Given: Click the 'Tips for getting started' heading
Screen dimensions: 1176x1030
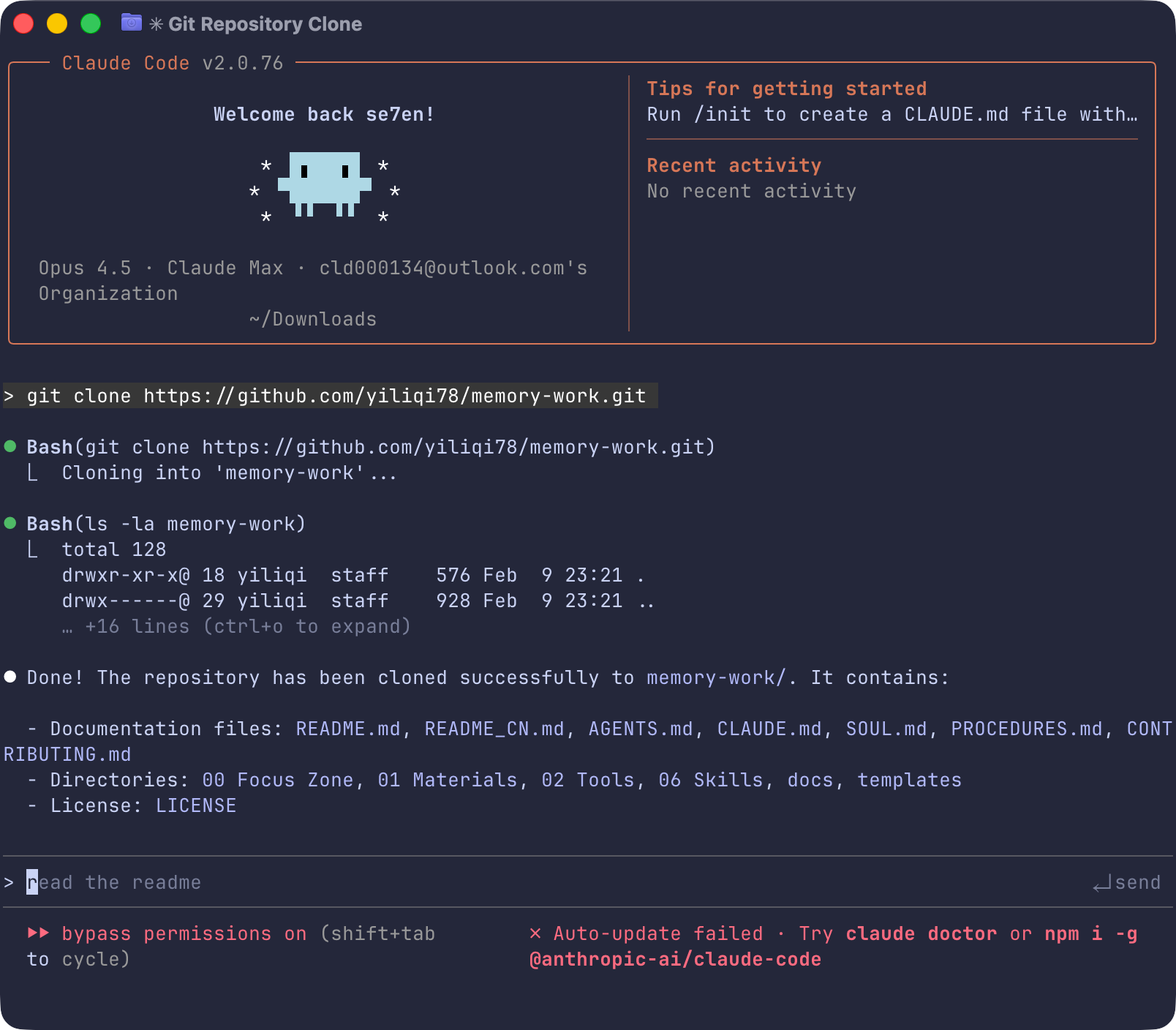Looking at the screenshot, I should click(x=787, y=89).
